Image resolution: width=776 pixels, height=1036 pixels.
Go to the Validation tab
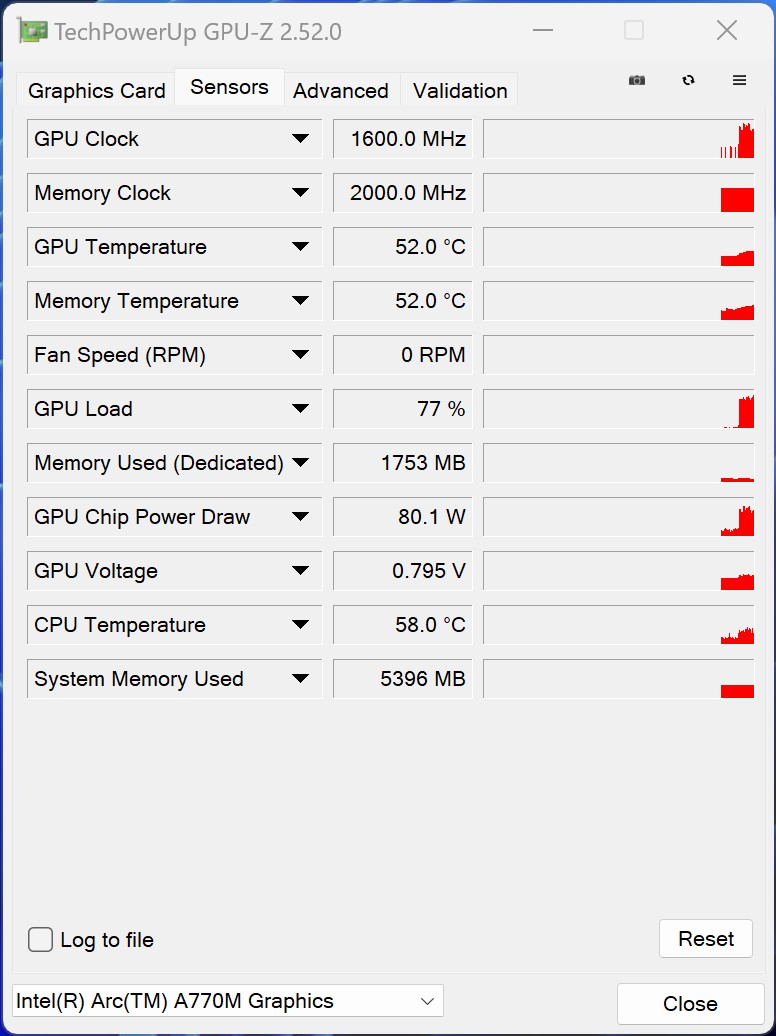click(460, 91)
